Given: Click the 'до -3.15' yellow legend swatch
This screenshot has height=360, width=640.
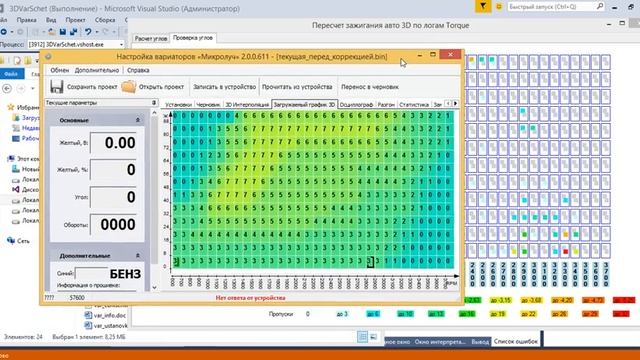Looking at the screenshot, I should click(x=500, y=300).
